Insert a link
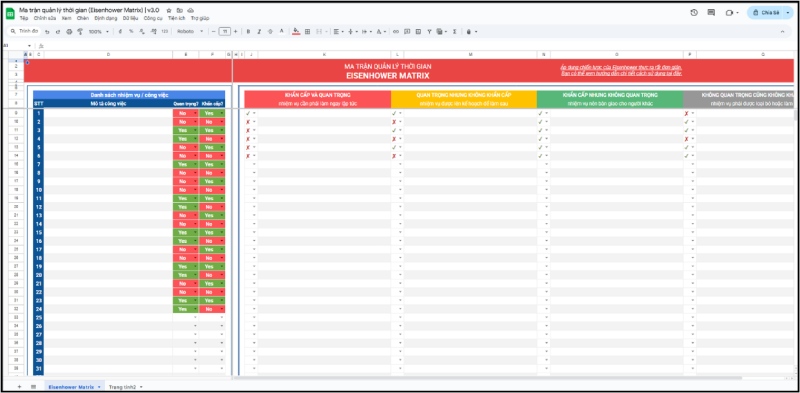 395,32
